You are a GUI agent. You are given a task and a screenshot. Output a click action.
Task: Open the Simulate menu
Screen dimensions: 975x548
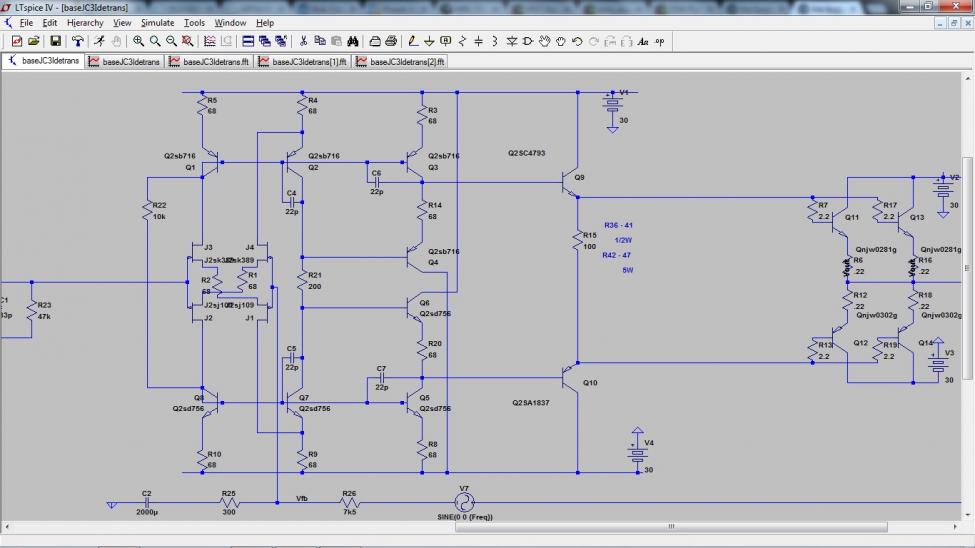[157, 22]
